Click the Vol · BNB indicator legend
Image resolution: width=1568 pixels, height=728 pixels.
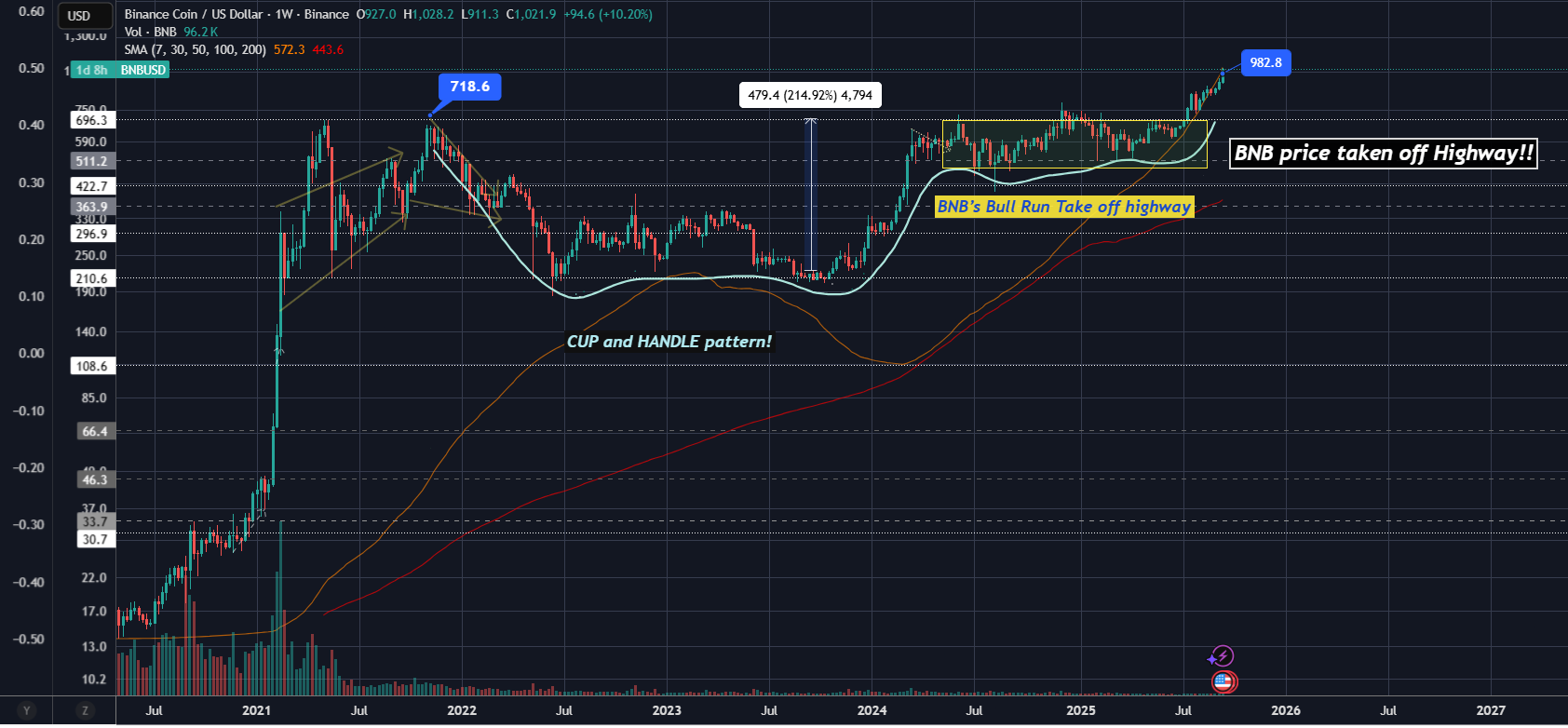pyautogui.click(x=150, y=32)
